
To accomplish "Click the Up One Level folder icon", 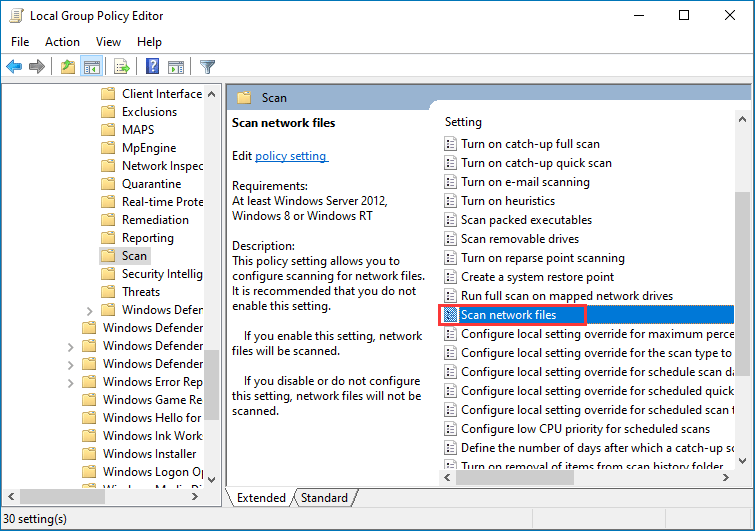I will pyautogui.click(x=67, y=67).
